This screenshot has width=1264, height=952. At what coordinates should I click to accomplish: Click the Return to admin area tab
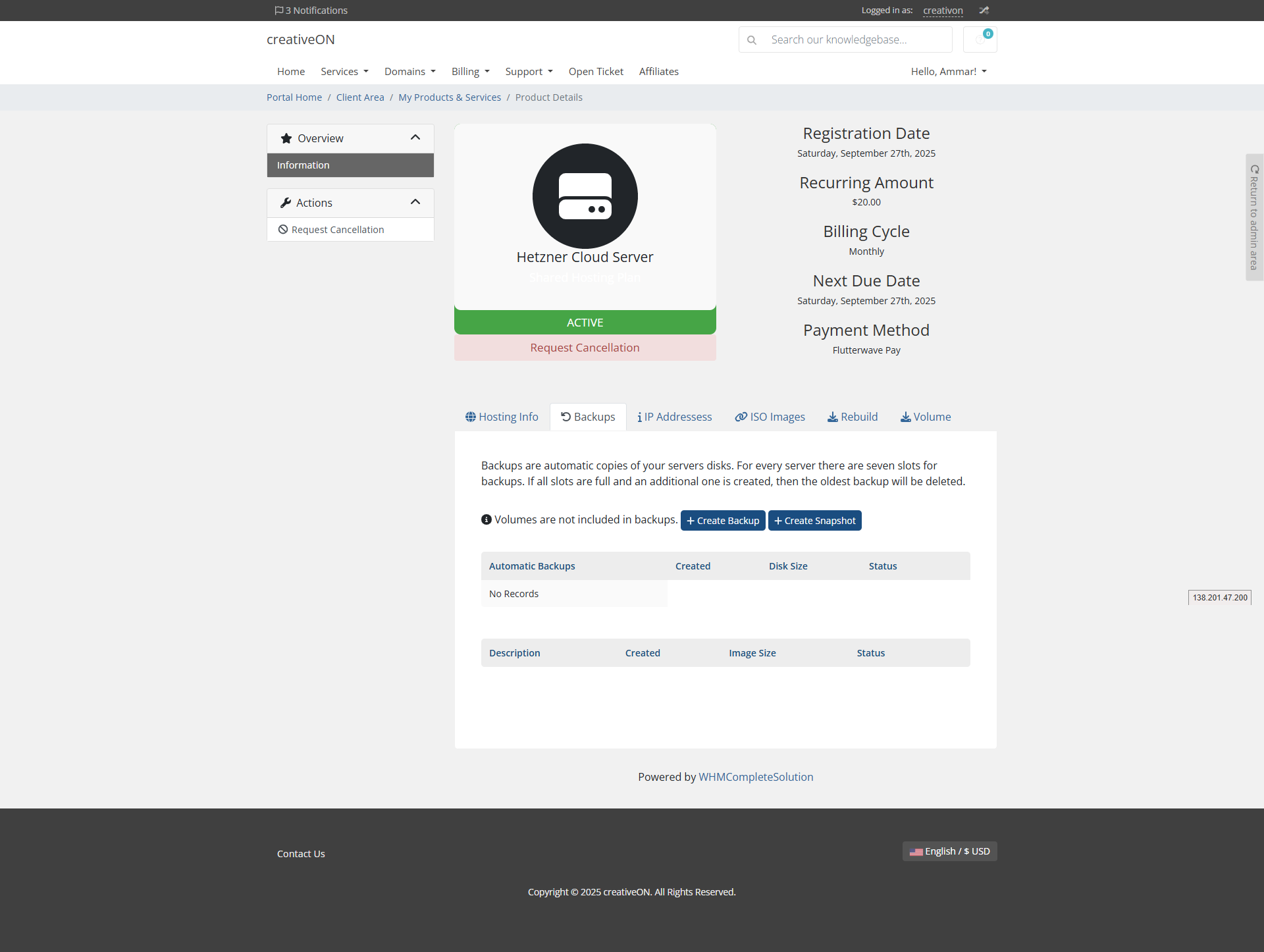(x=1254, y=217)
